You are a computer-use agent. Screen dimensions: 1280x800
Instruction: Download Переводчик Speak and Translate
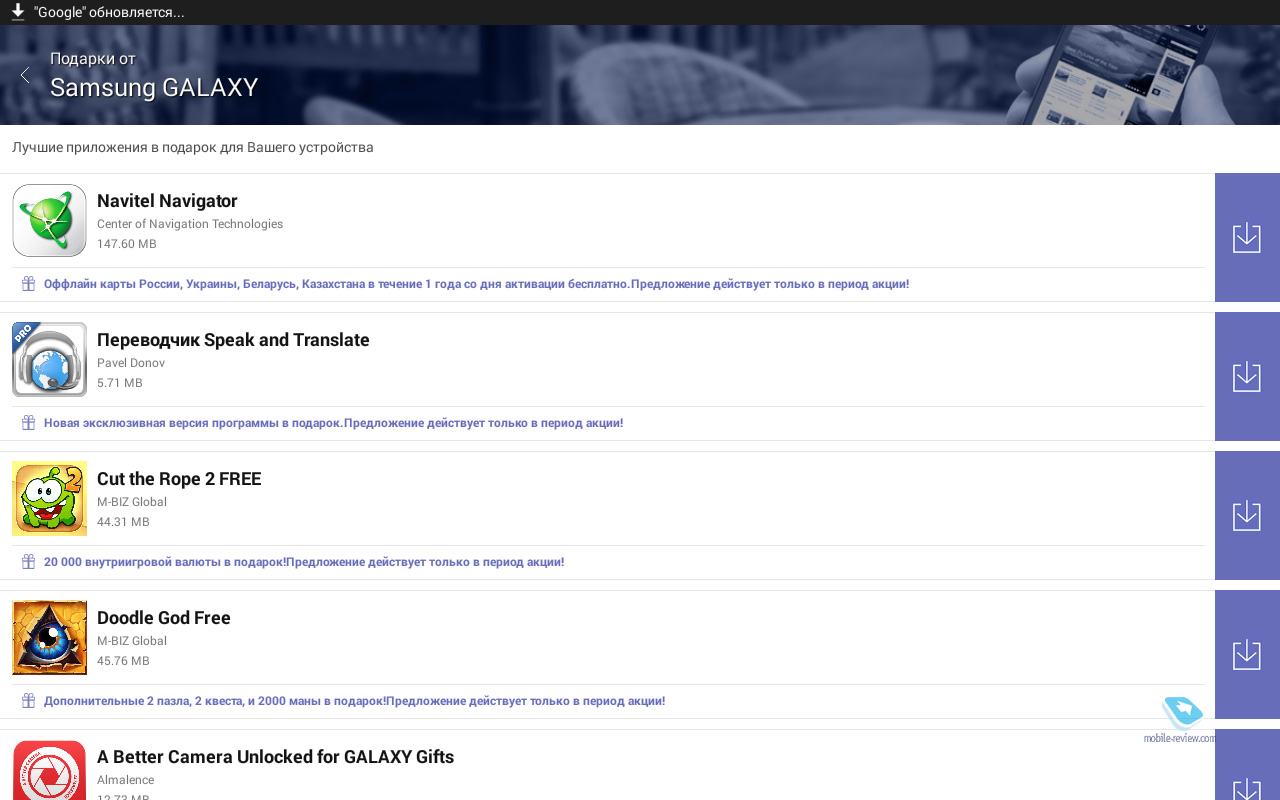(x=1247, y=376)
